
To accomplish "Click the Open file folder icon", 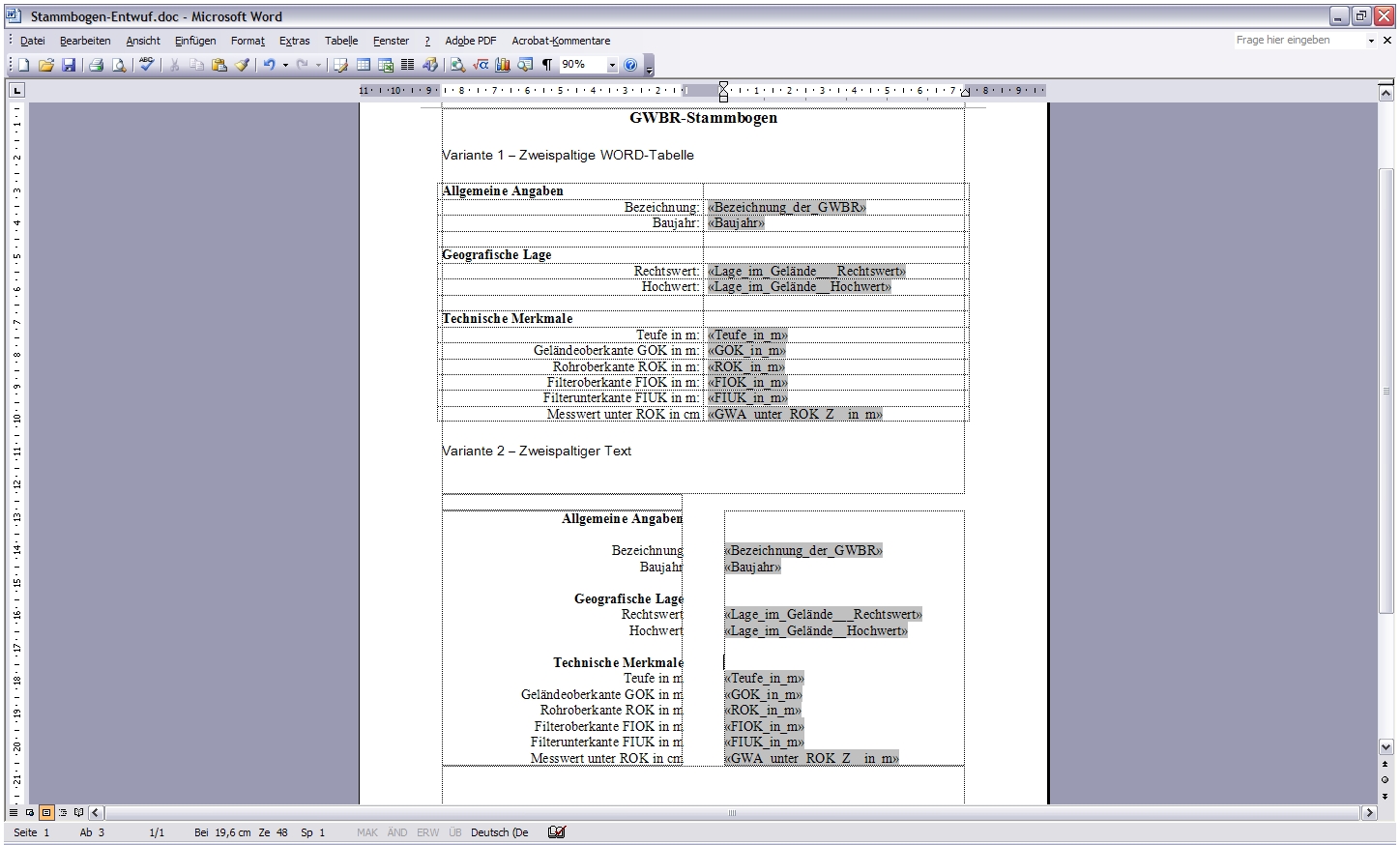I will point(46,65).
